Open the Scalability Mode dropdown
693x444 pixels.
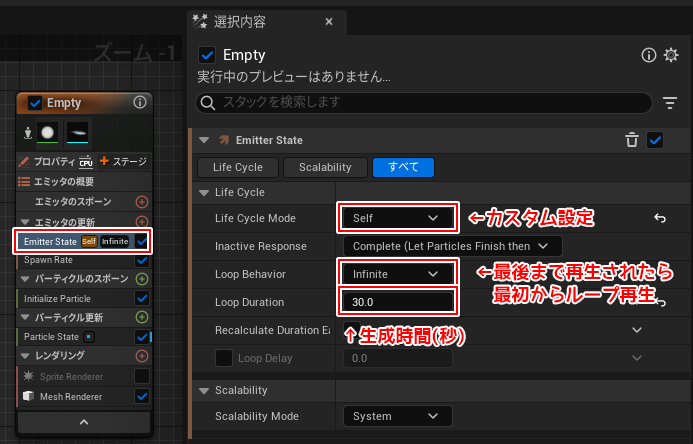coord(395,416)
